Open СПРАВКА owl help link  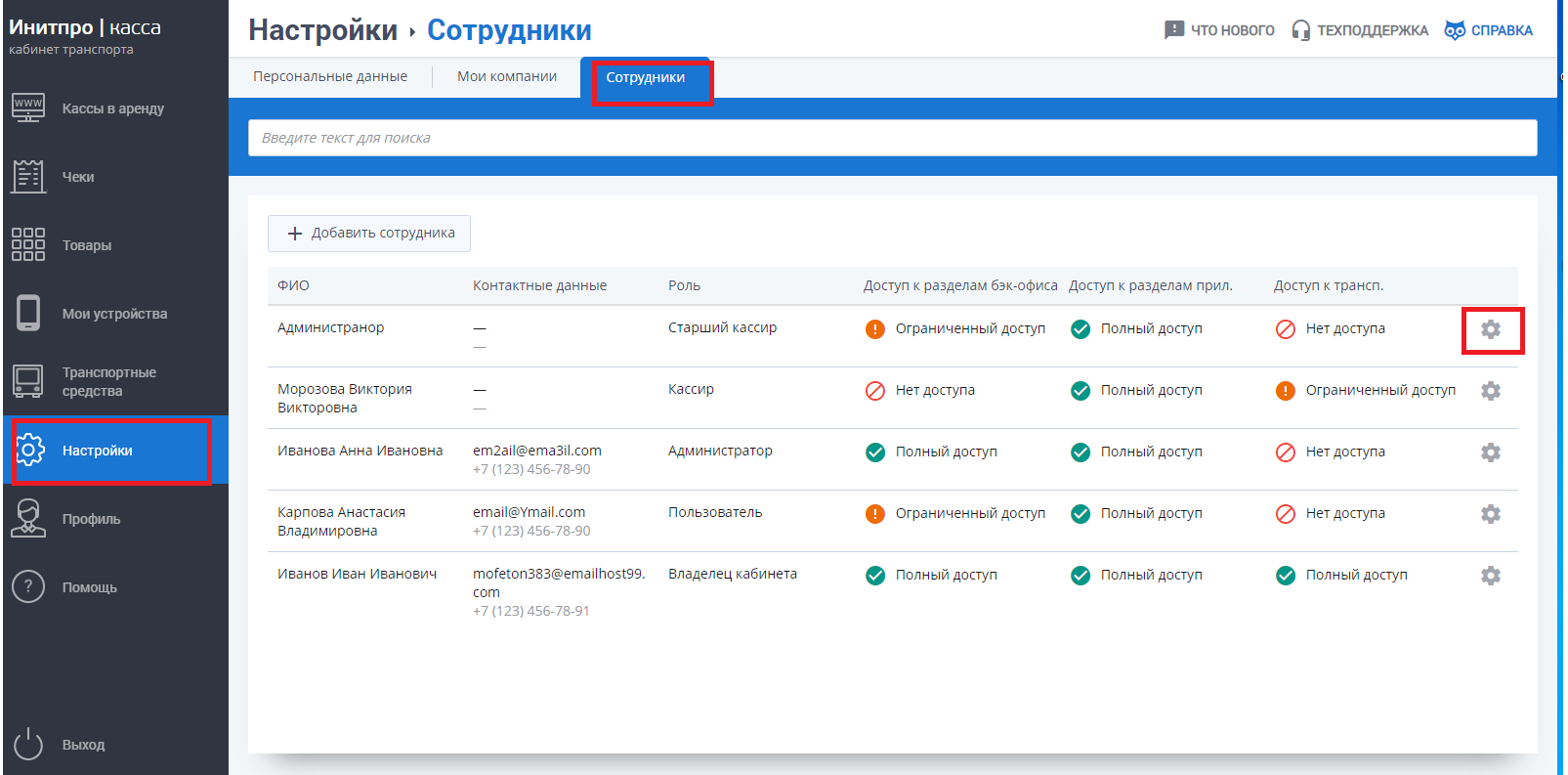1489,30
